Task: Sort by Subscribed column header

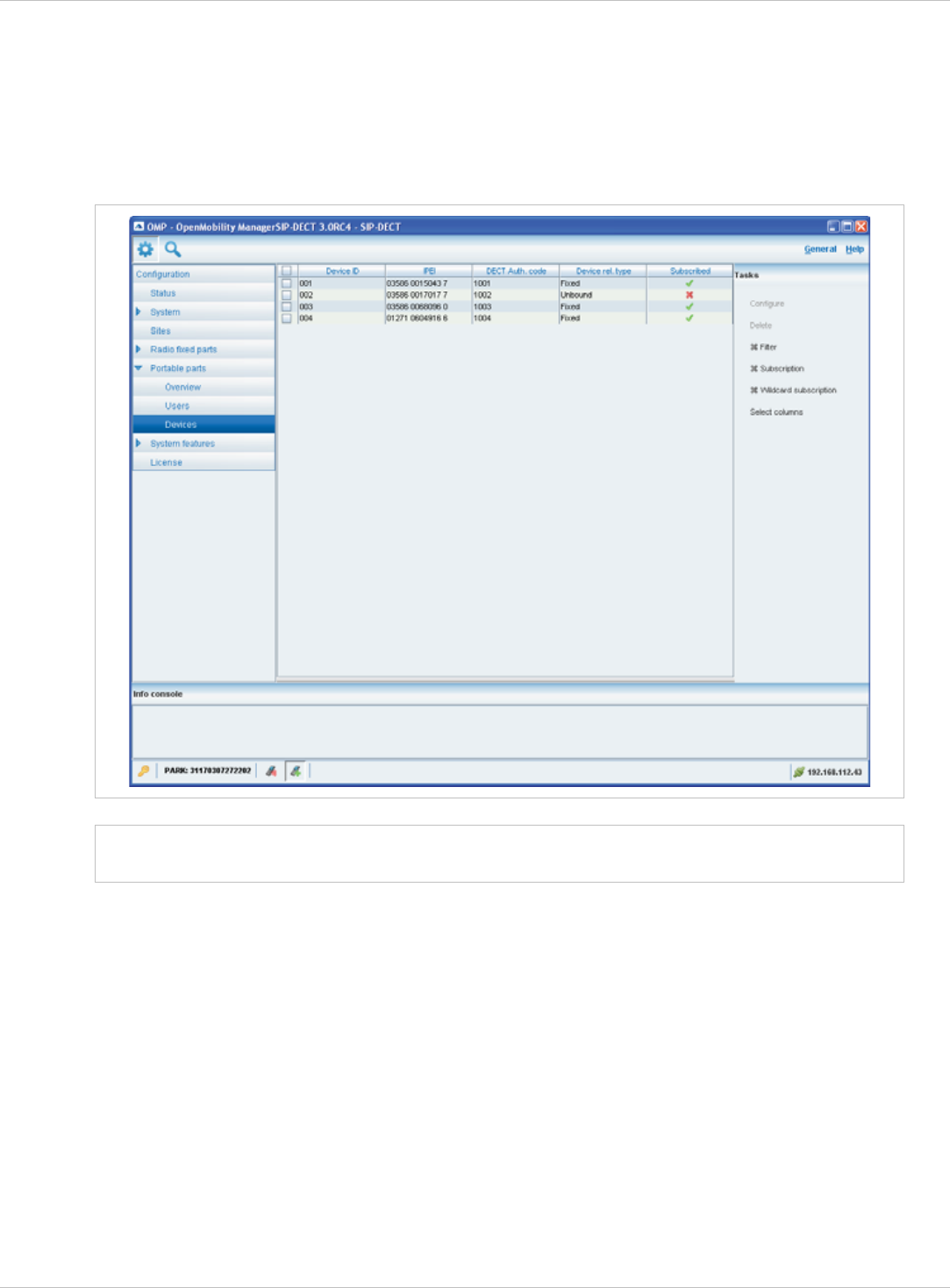Action: (689, 271)
